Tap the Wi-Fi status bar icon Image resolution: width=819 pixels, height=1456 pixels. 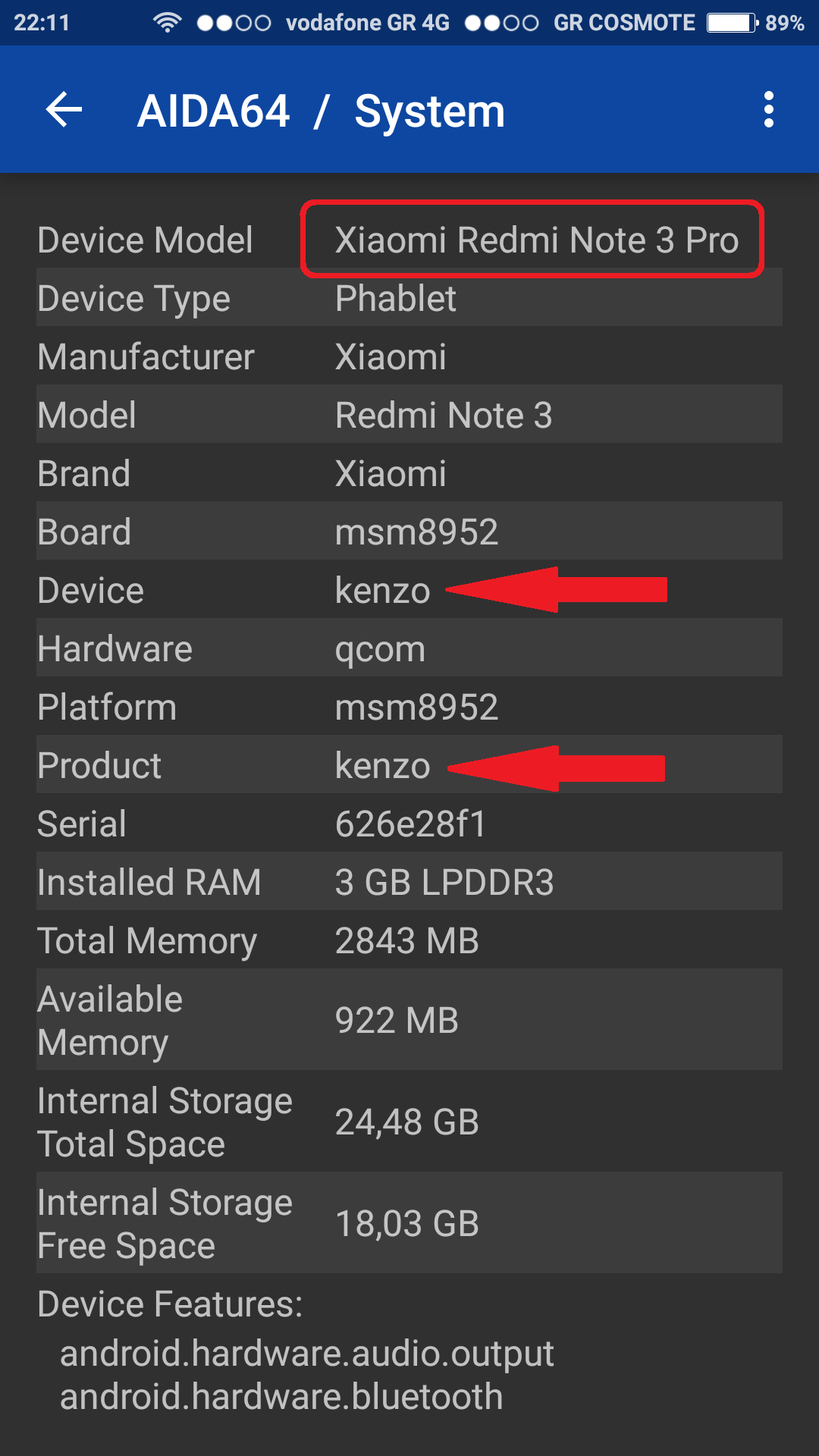(x=166, y=23)
